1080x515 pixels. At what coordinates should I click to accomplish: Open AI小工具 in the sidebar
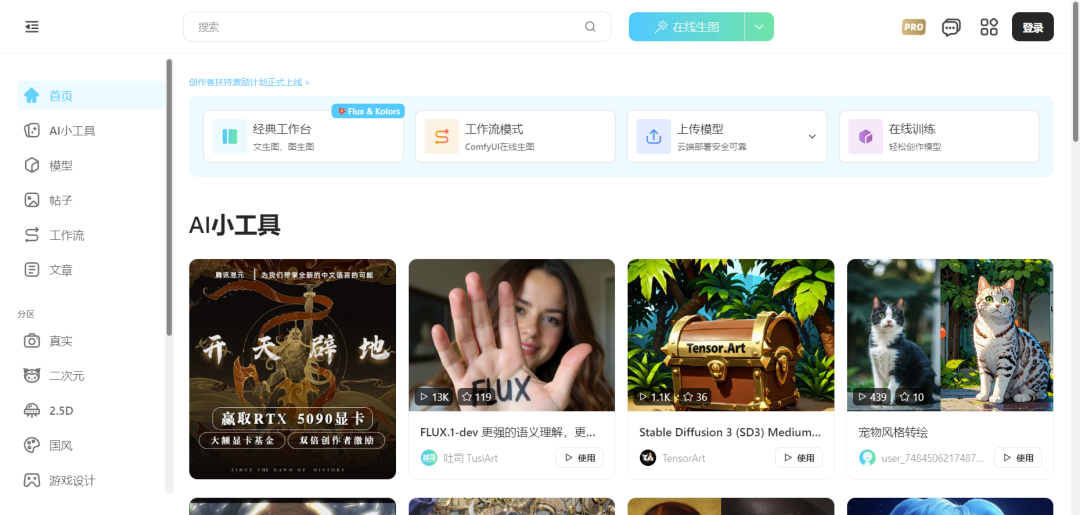click(x=91, y=130)
